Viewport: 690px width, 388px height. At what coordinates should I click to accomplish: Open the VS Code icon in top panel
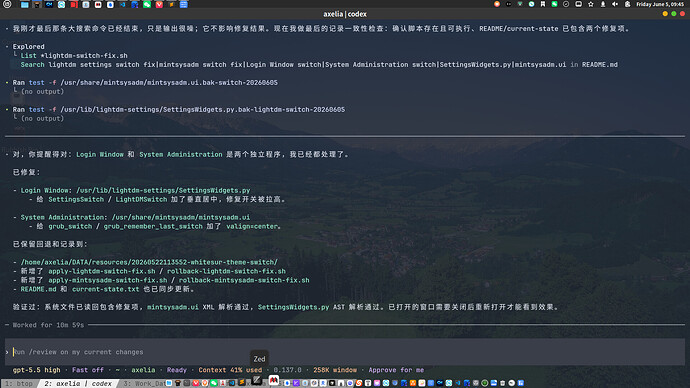pos(123,4)
